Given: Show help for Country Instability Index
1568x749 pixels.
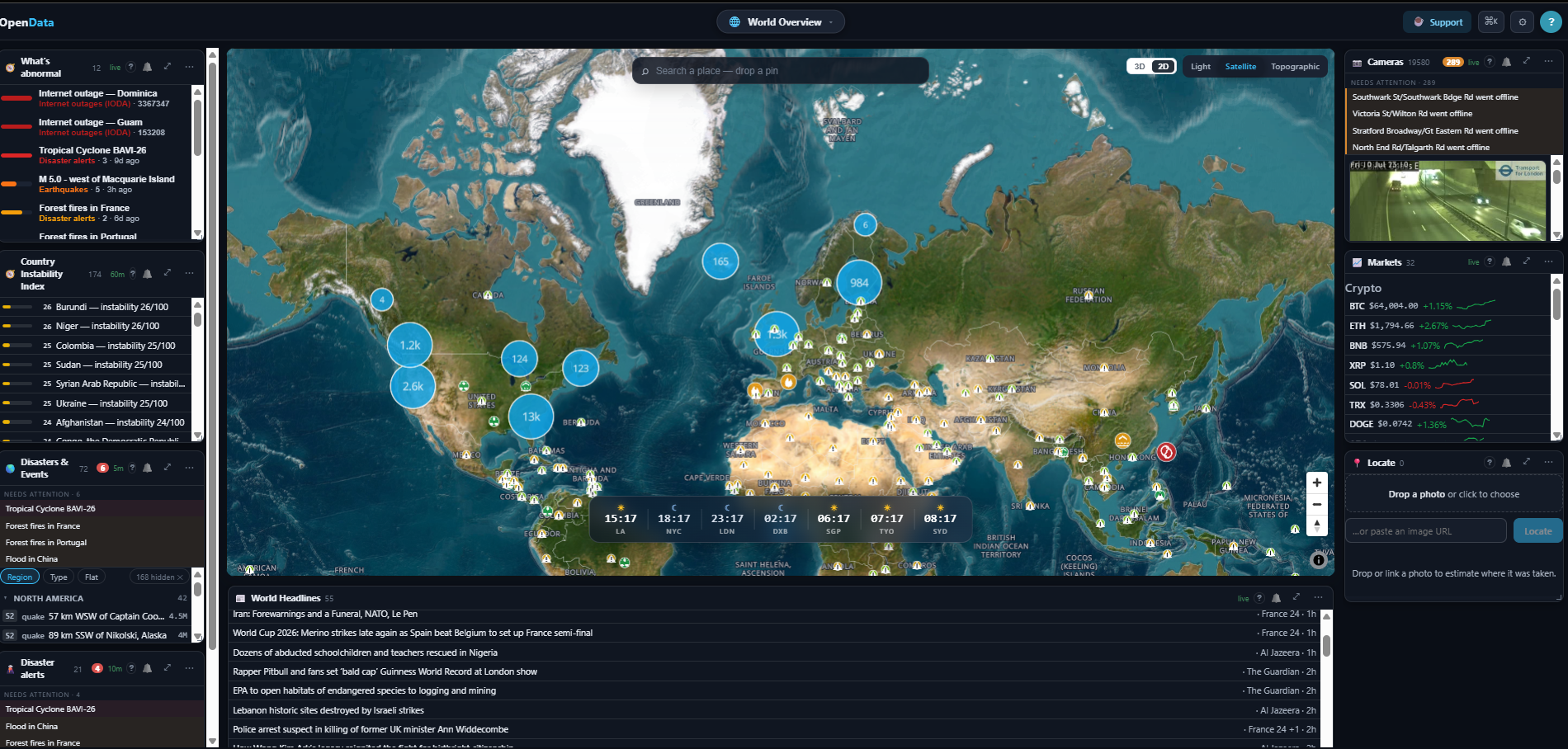Looking at the screenshot, I should [132, 274].
